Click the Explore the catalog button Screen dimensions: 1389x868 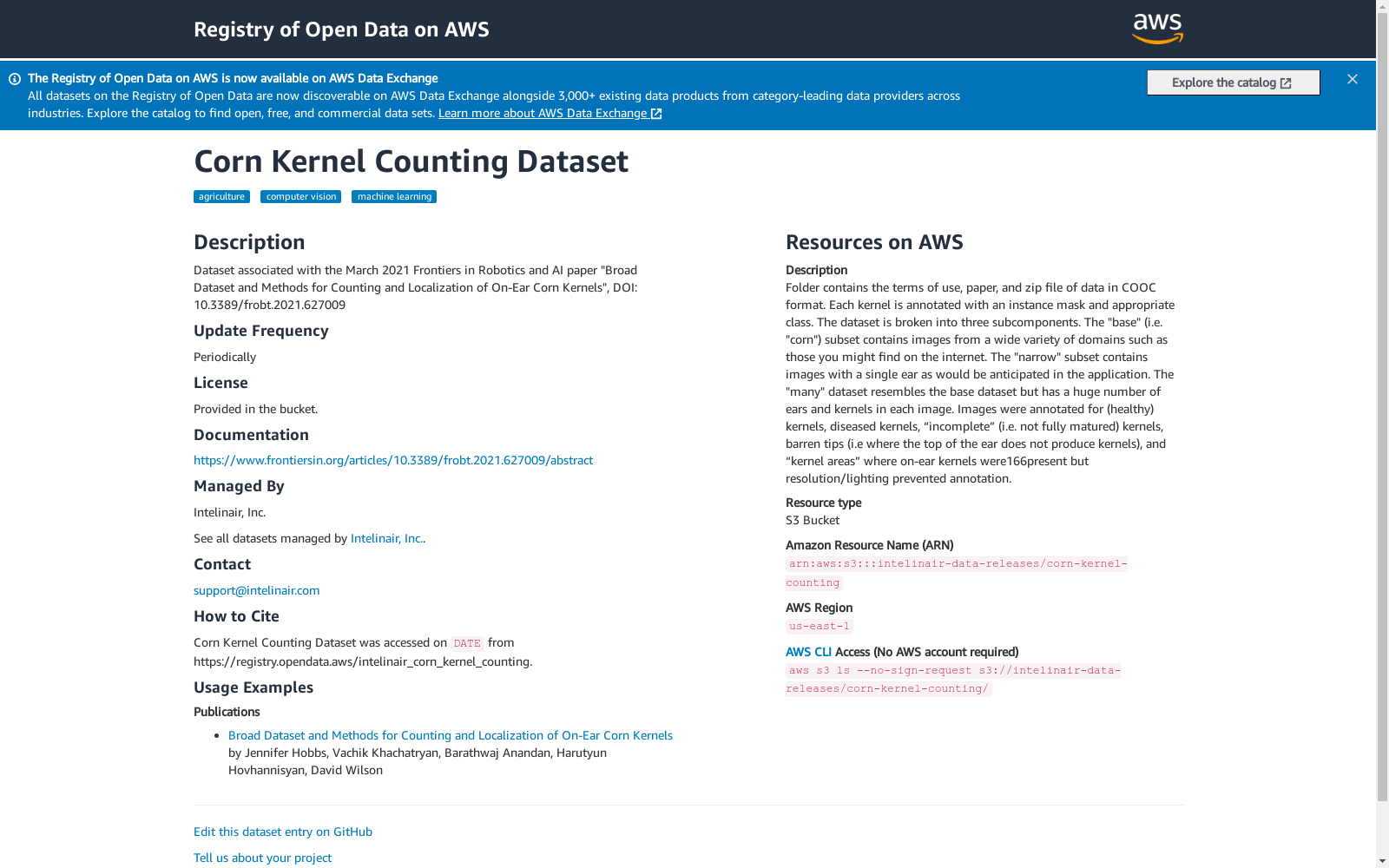(1233, 82)
